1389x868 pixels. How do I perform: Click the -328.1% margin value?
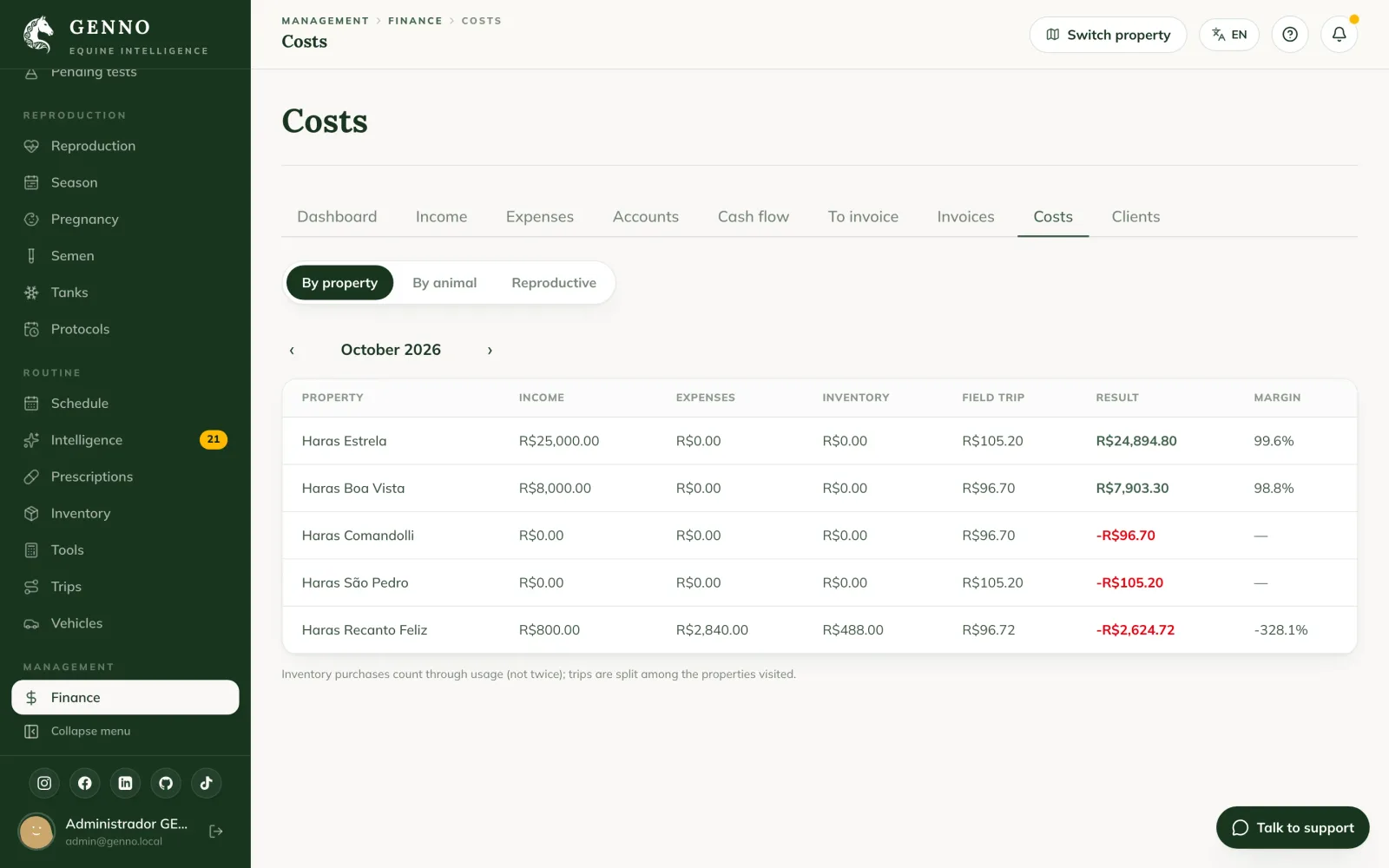pyautogui.click(x=1280, y=630)
